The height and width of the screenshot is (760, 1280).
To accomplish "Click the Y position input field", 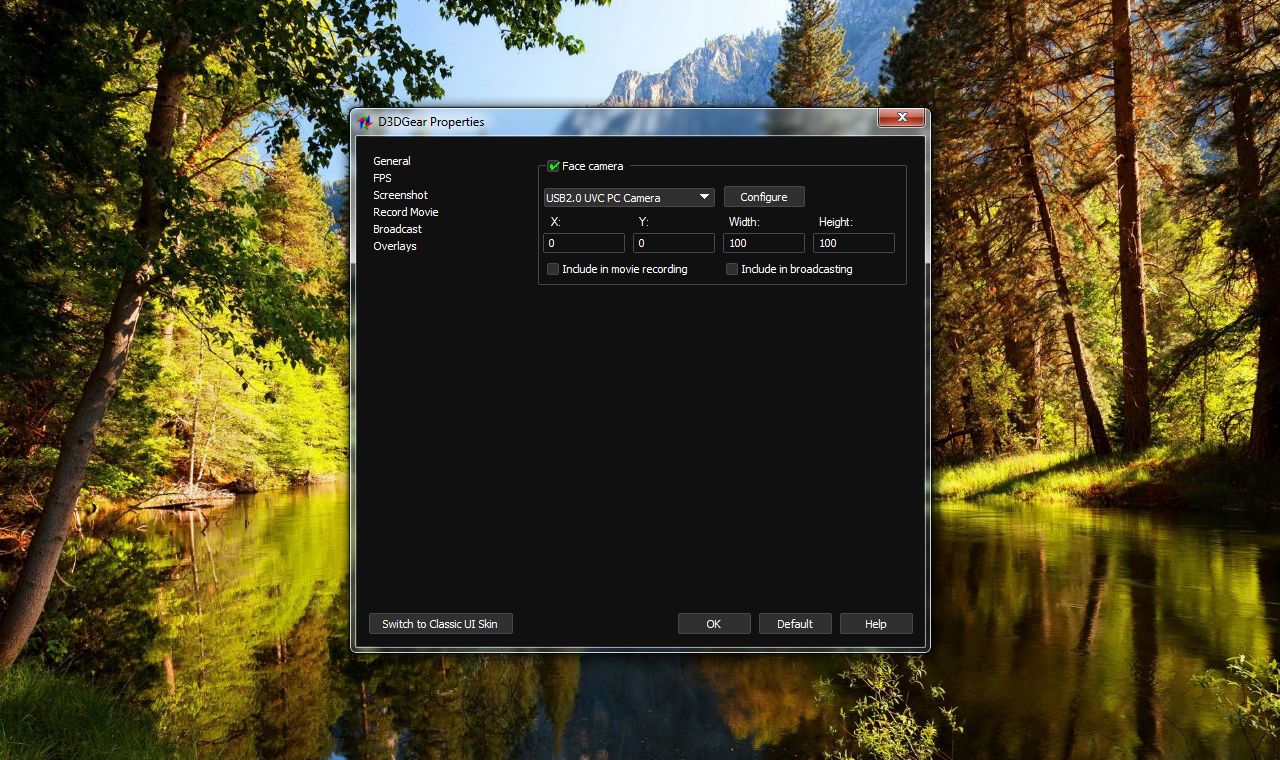I will tap(674, 243).
